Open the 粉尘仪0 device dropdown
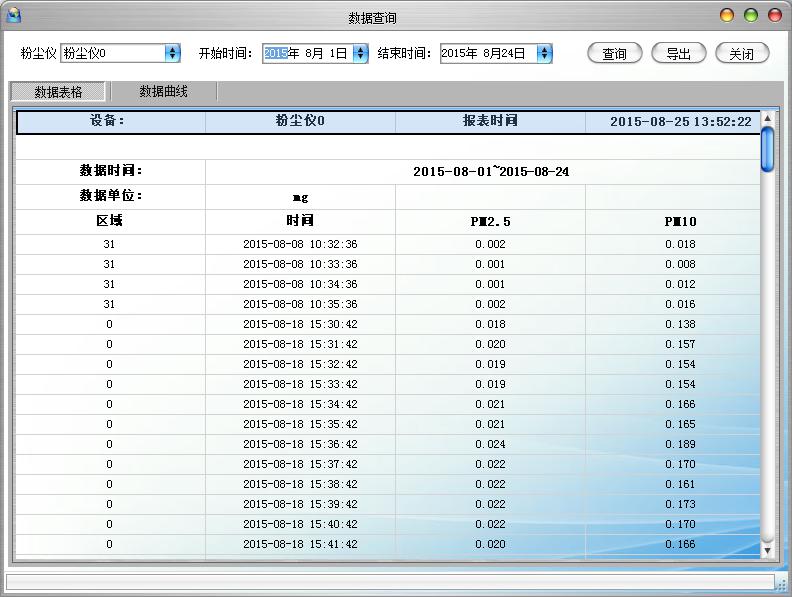 (x=172, y=54)
